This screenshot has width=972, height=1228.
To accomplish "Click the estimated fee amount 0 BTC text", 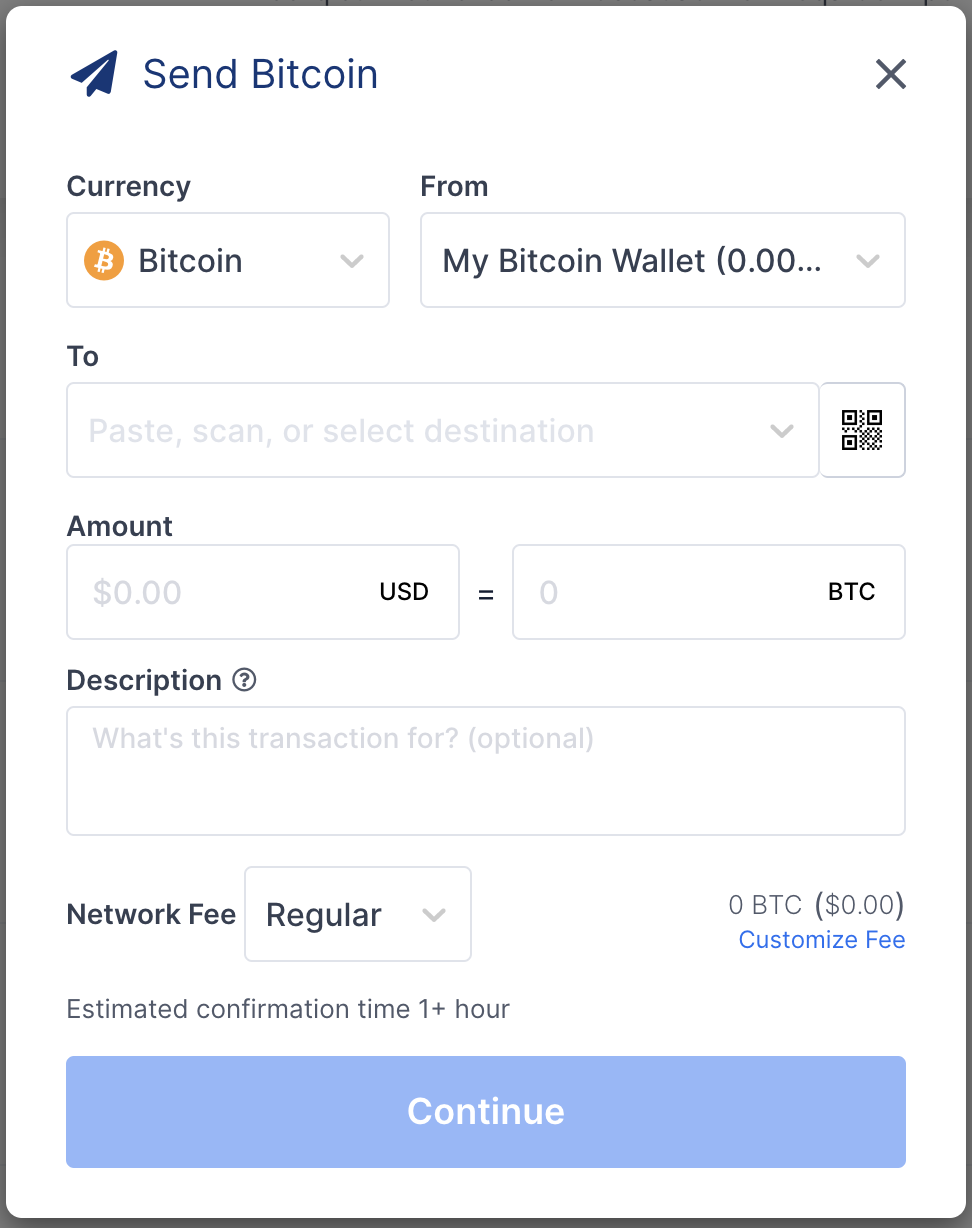I will click(x=766, y=906).
